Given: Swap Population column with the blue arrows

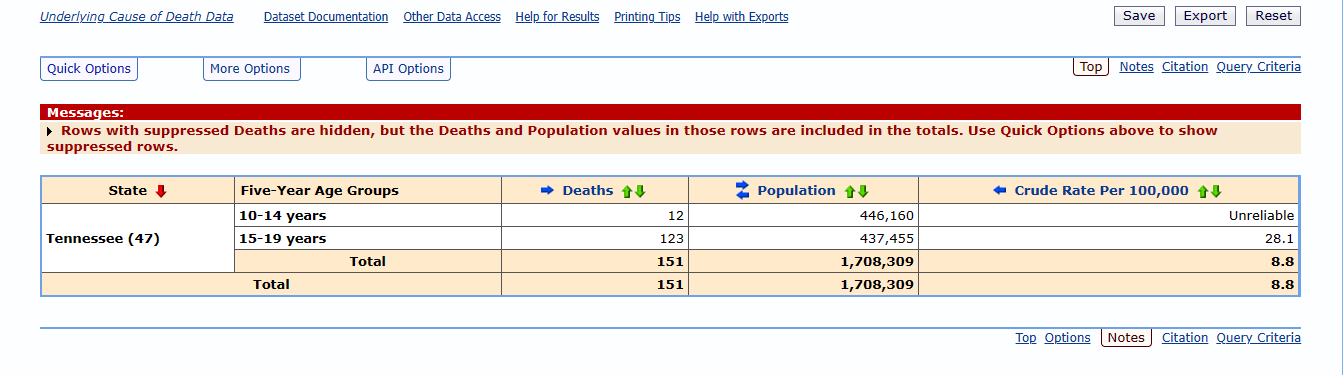Looking at the screenshot, I should (x=742, y=190).
